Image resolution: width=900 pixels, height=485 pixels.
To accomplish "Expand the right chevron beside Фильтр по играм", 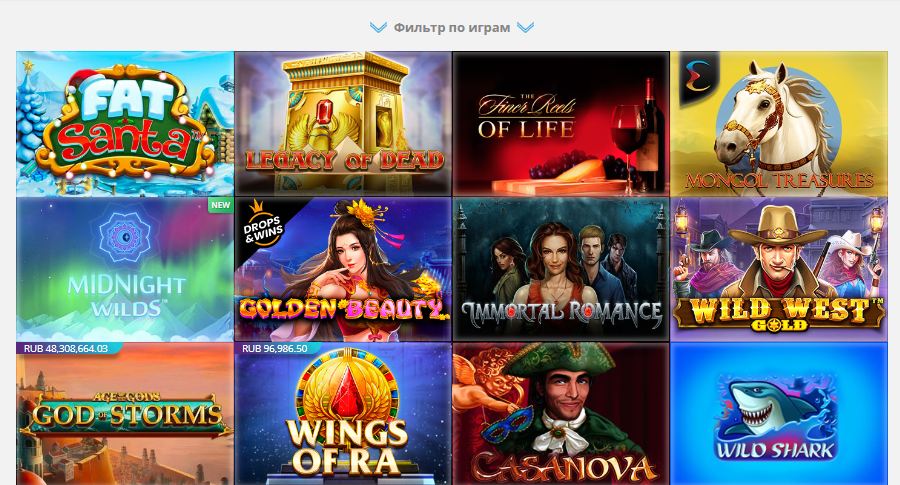I will [x=525, y=28].
